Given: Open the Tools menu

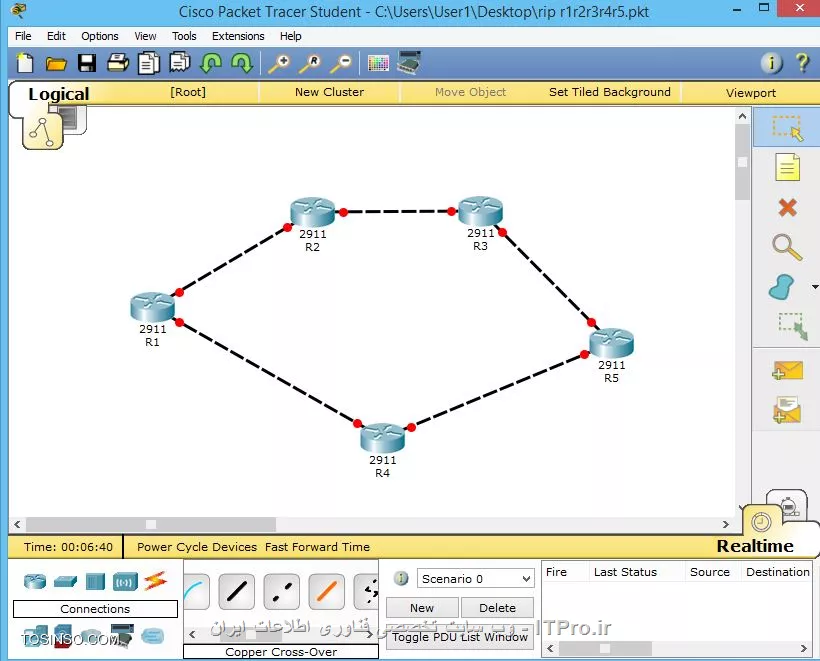Looking at the screenshot, I should [184, 36].
